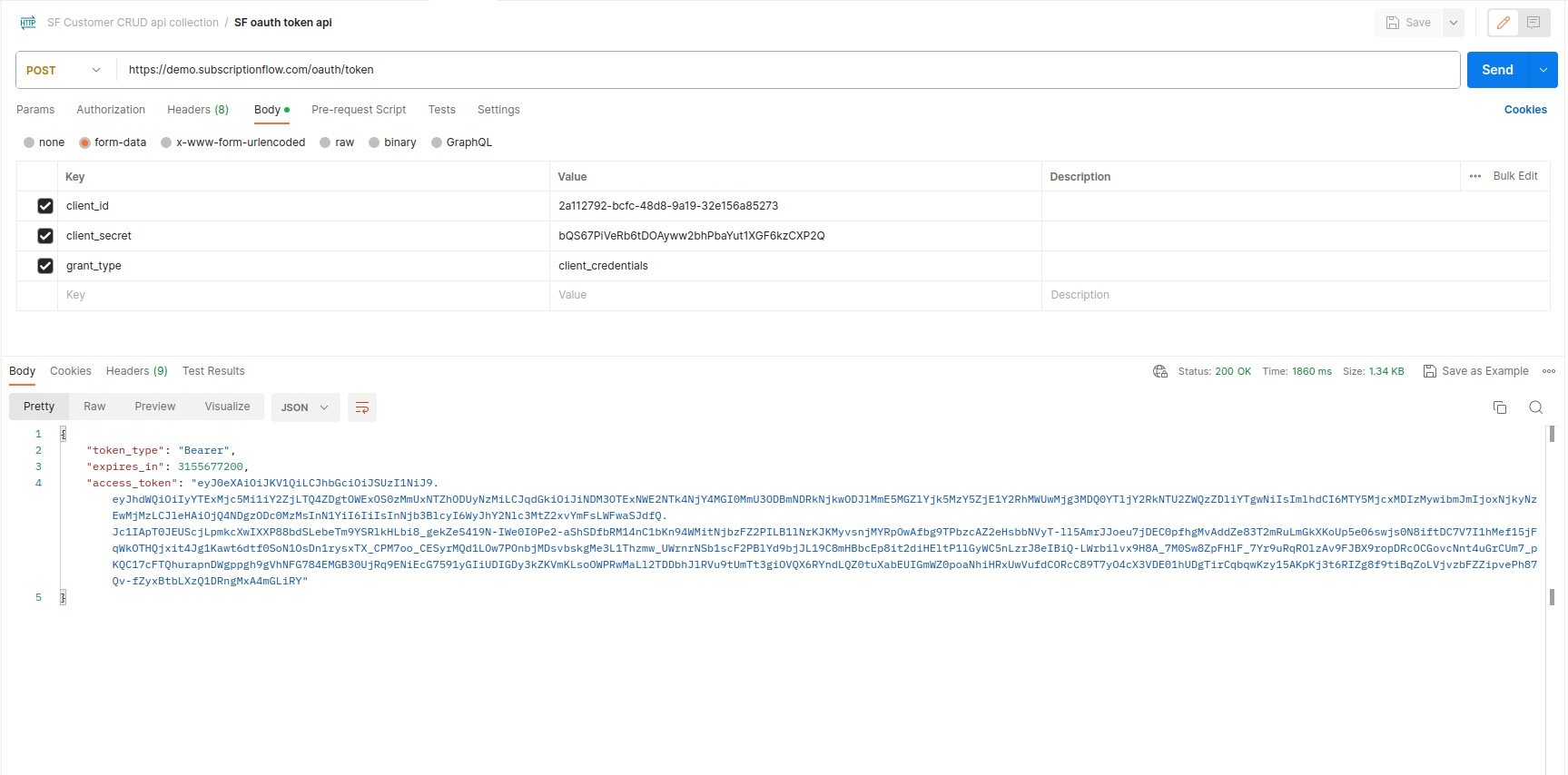Viewport: 1568px width, 775px height.
Task: Uncheck the client_id row checkbox
Action: click(45, 206)
